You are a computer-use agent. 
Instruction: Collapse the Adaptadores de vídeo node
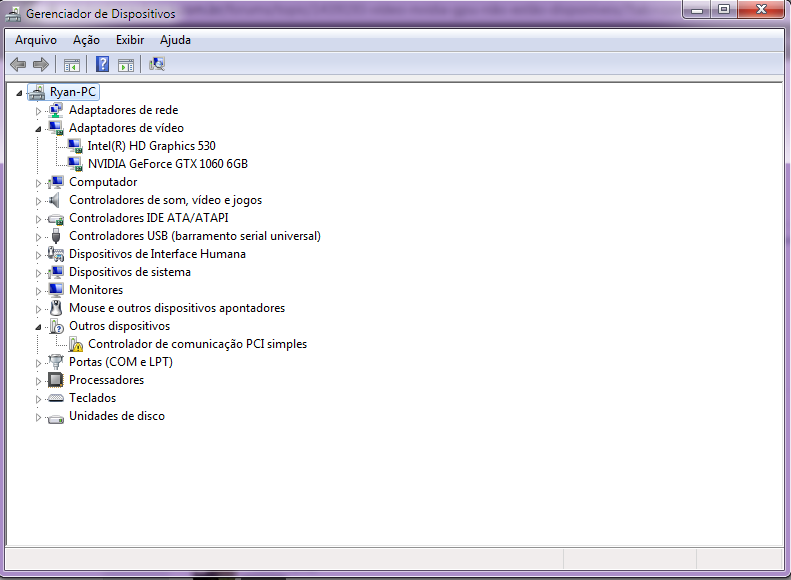tap(38, 129)
